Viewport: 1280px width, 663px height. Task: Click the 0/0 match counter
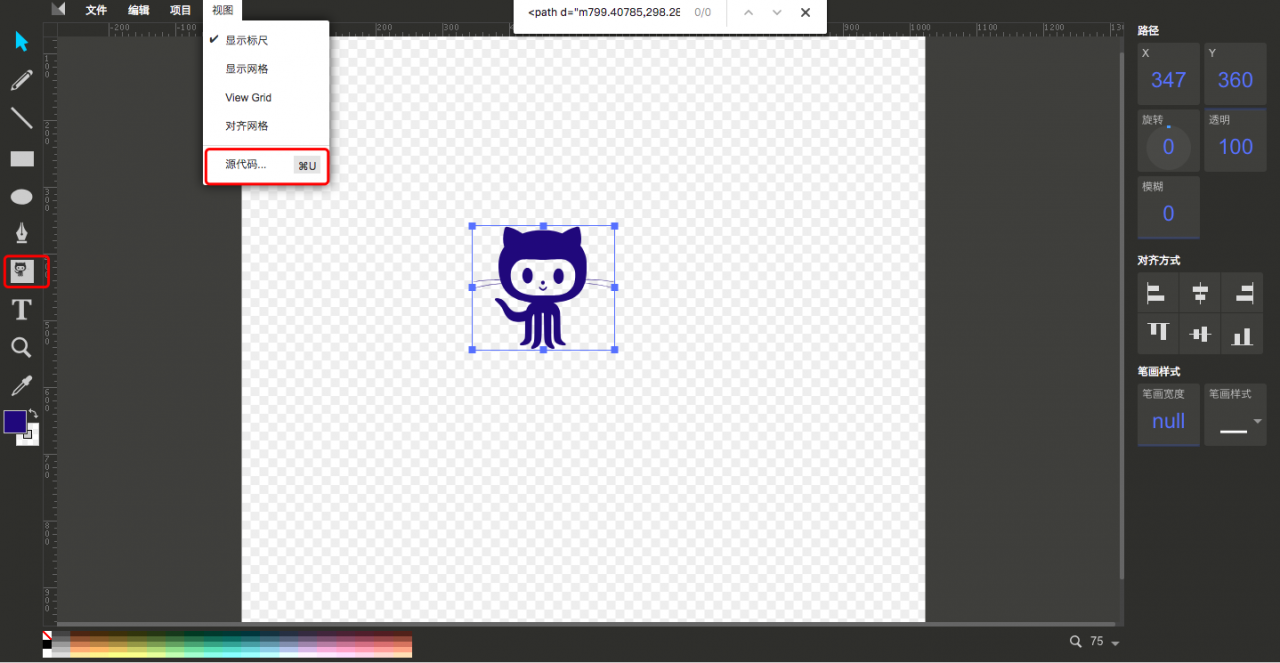click(x=703, y=13)
